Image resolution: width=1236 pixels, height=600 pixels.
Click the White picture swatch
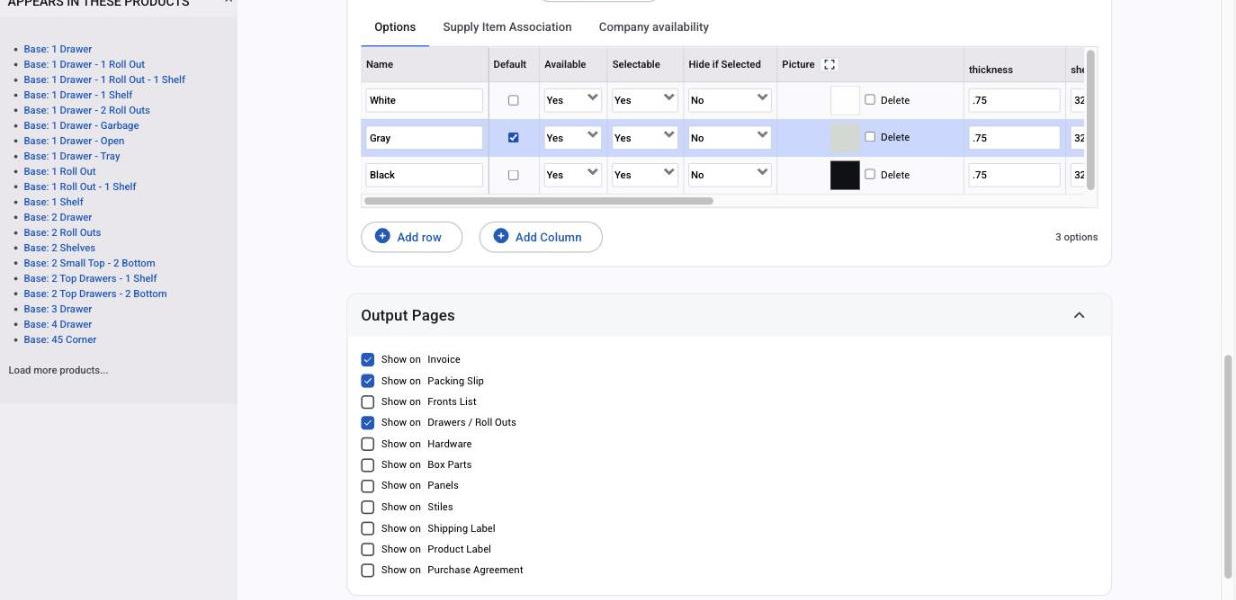pos(845,100)
